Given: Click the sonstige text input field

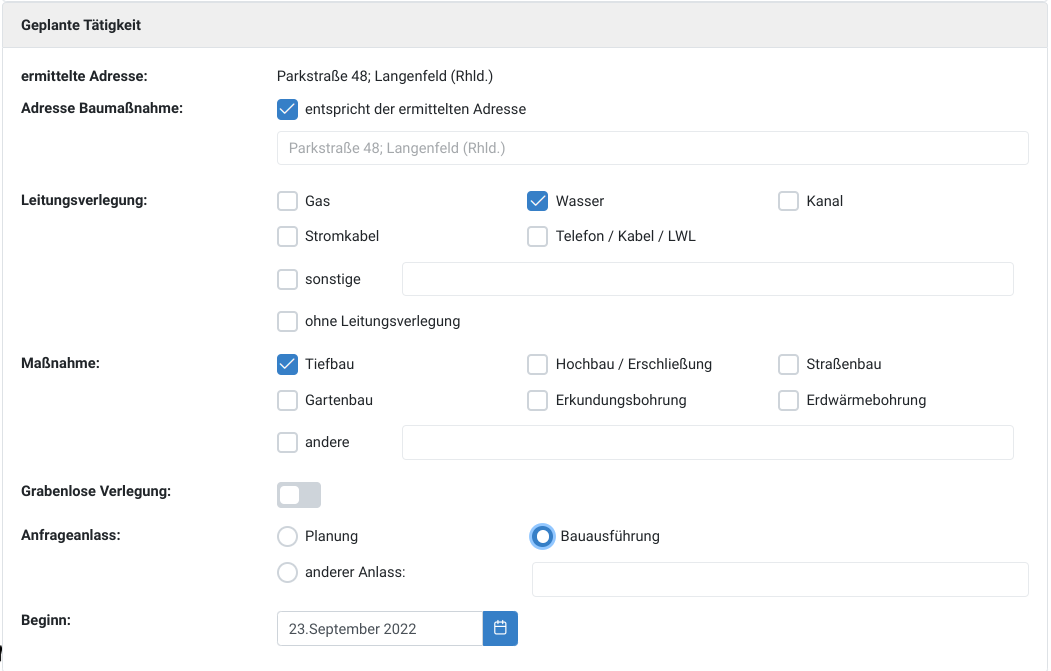Looking at the screenshot, I should pyautogui.click(x=707, y=280).
